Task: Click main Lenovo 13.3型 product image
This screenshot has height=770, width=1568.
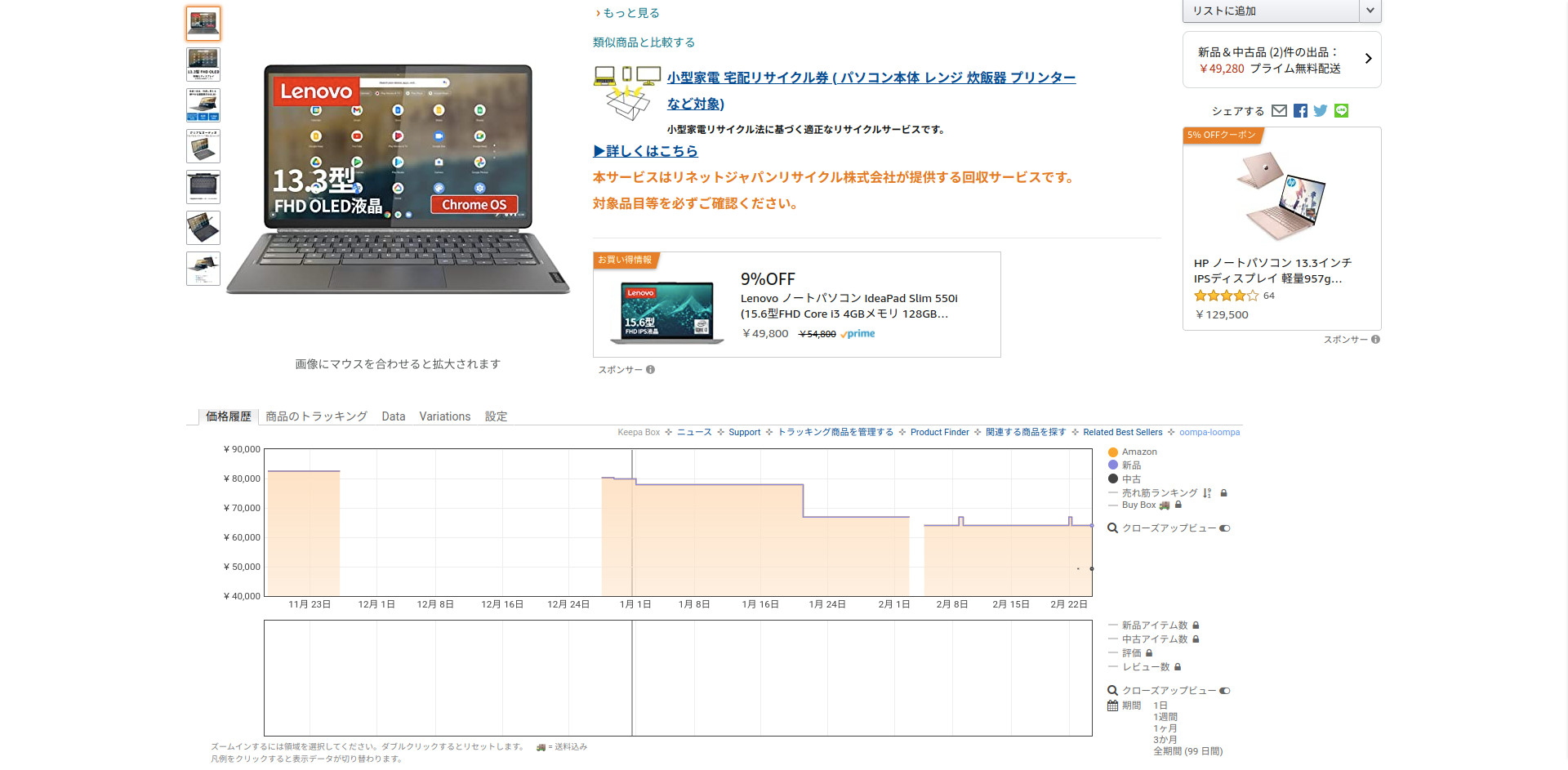Action: (398, 180)
